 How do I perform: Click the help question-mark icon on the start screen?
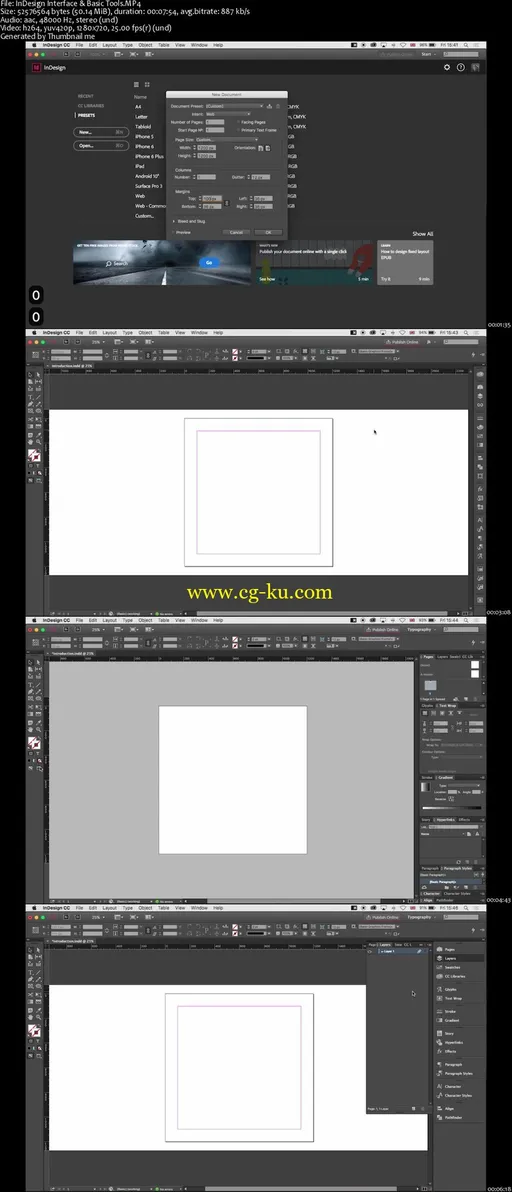[x=460, y=68]
